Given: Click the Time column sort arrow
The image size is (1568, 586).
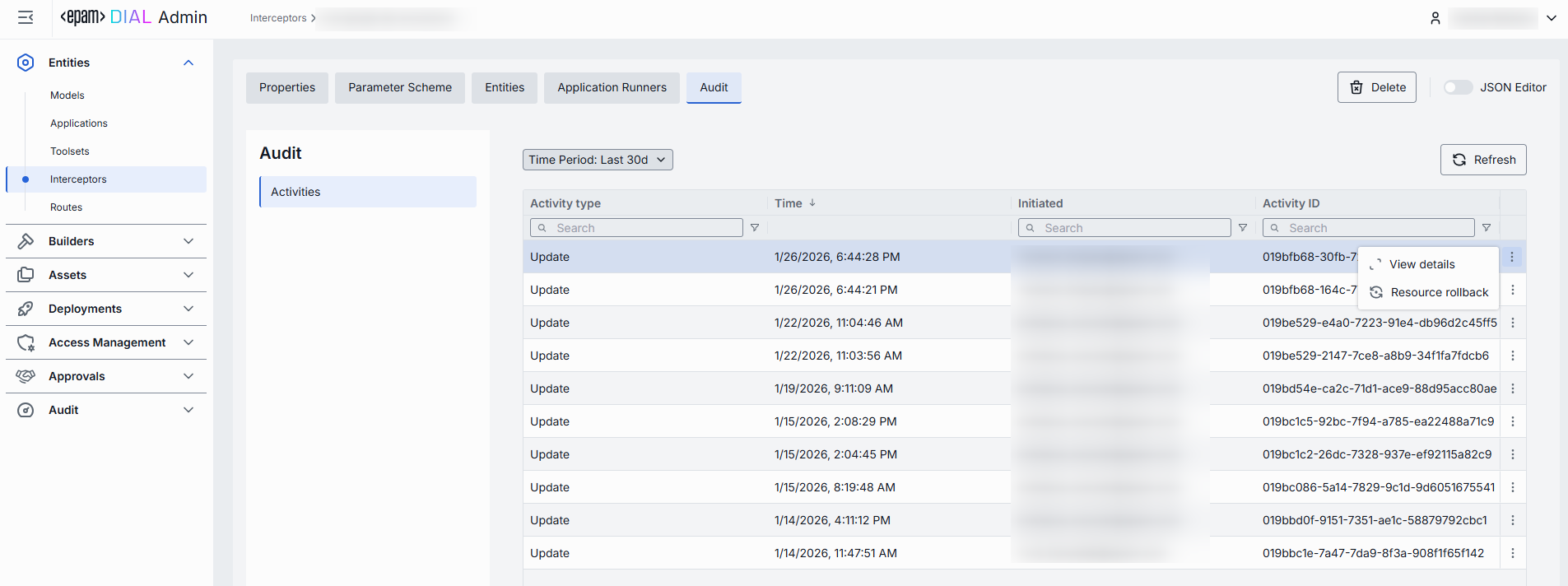Looking at the screenshot, I should coord(812,203).
